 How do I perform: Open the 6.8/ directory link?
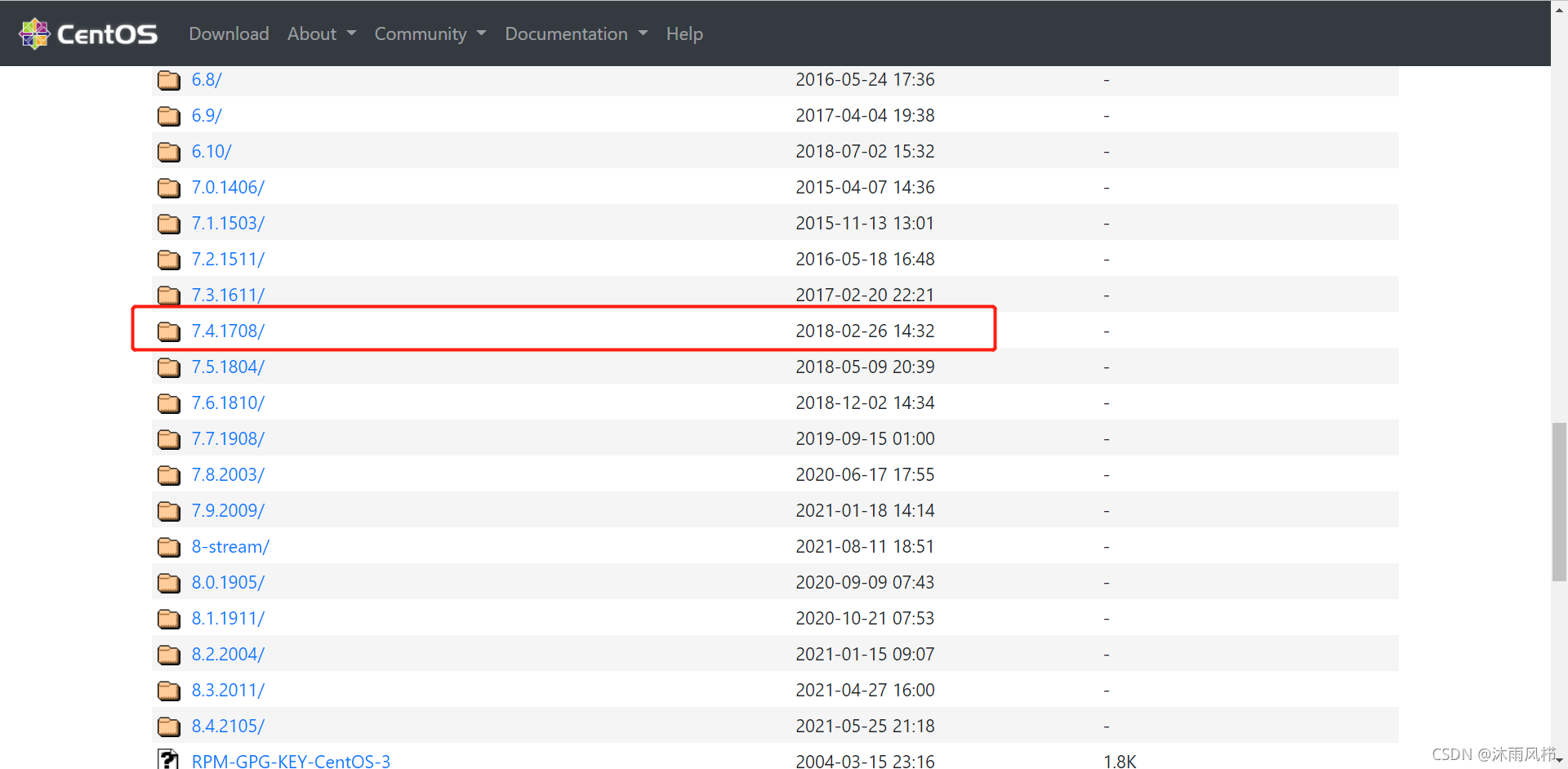click(207, 79)
